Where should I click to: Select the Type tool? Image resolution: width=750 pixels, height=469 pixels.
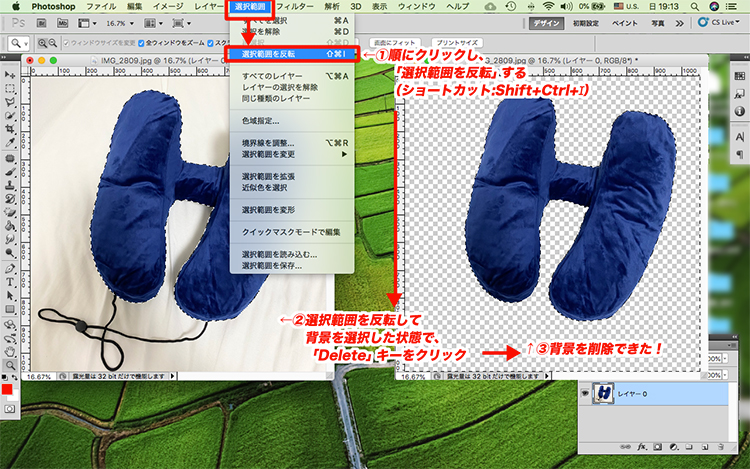click(10, 282)
